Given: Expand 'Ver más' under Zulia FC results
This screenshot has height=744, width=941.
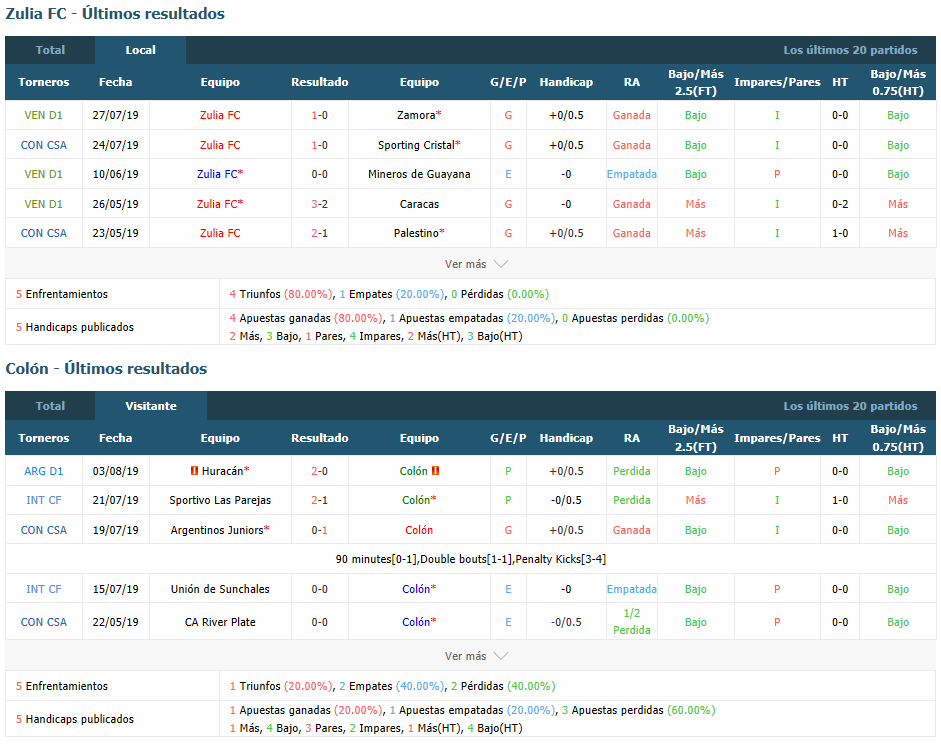Looking at the screenshot, I should click(476, 264).
